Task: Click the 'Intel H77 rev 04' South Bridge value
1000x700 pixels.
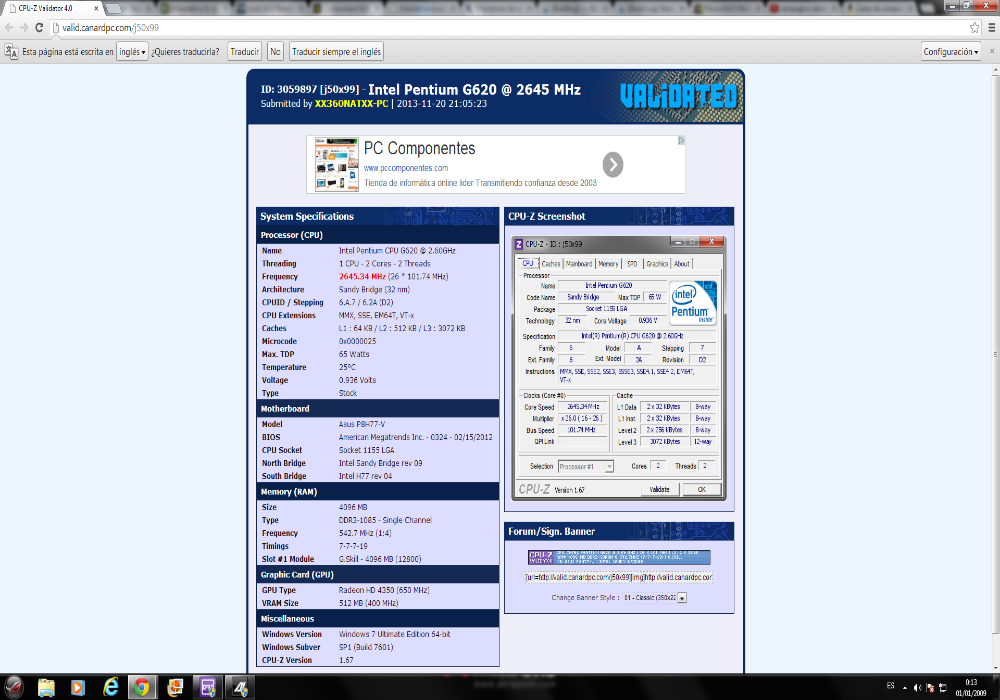Action: pos(365,476)
